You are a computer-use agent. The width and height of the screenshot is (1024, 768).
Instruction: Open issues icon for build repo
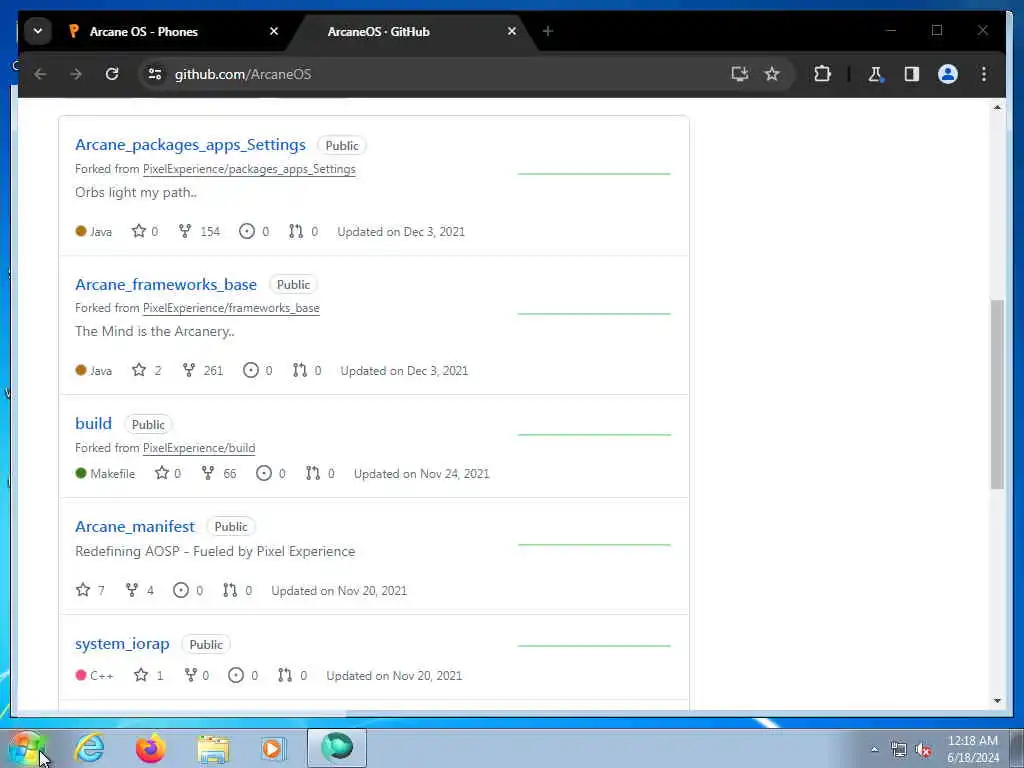[264, 473]
